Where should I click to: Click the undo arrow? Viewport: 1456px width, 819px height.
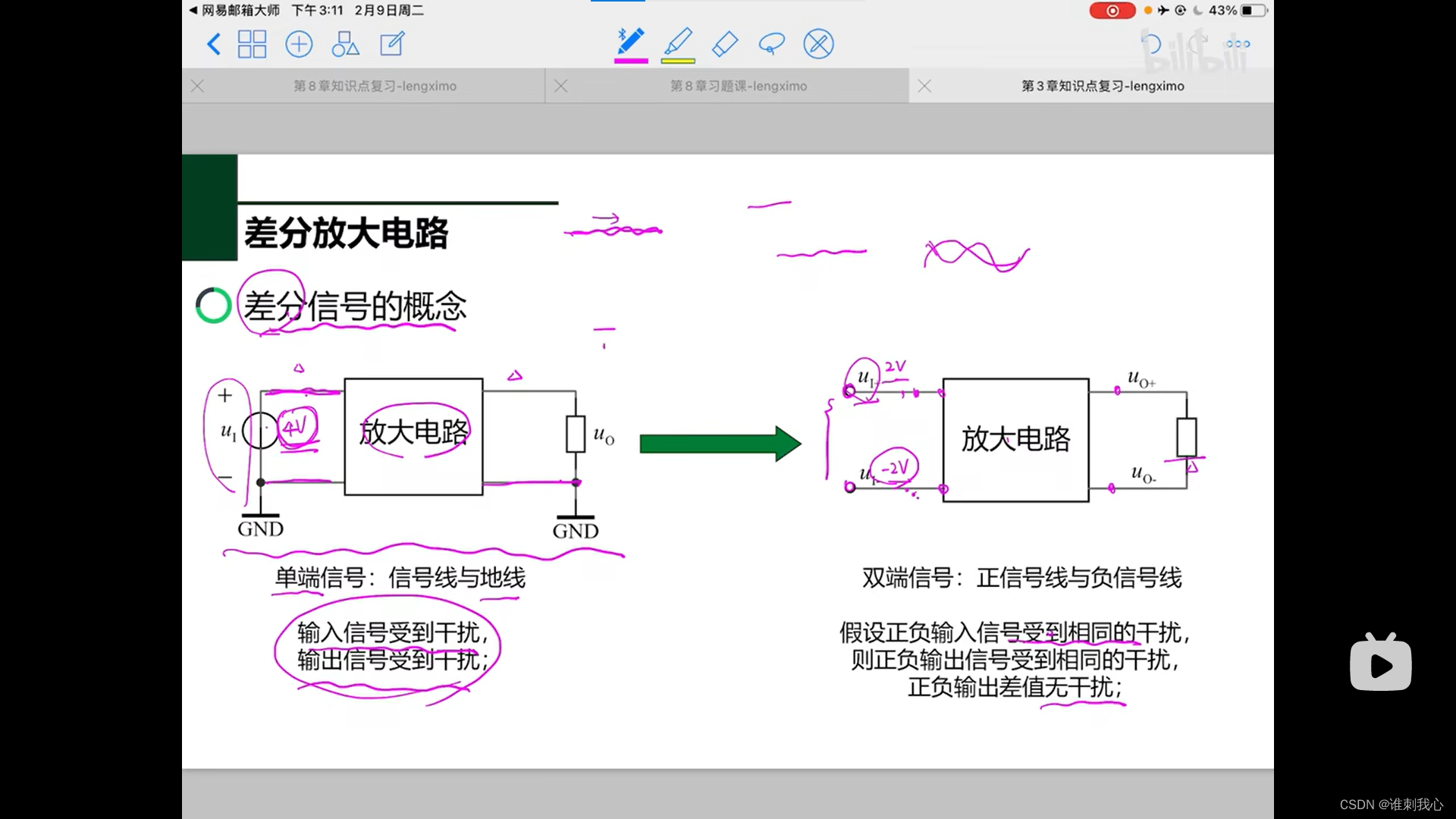coord(1151,44)
